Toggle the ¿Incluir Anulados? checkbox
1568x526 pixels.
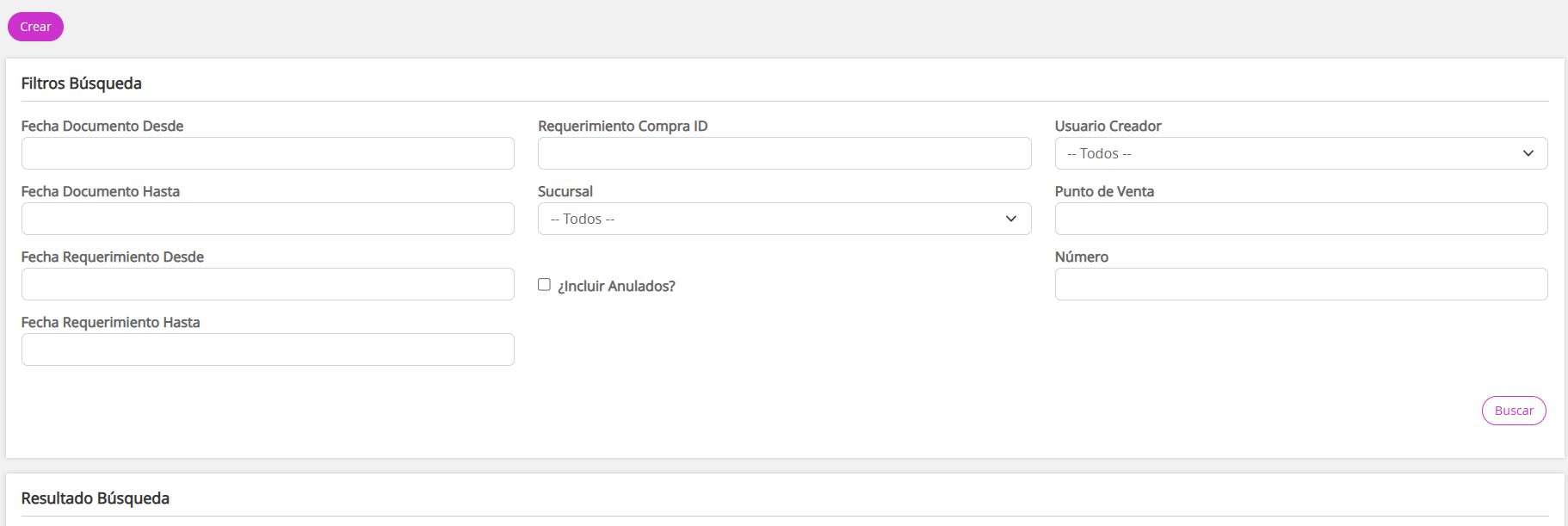(544, 285)
